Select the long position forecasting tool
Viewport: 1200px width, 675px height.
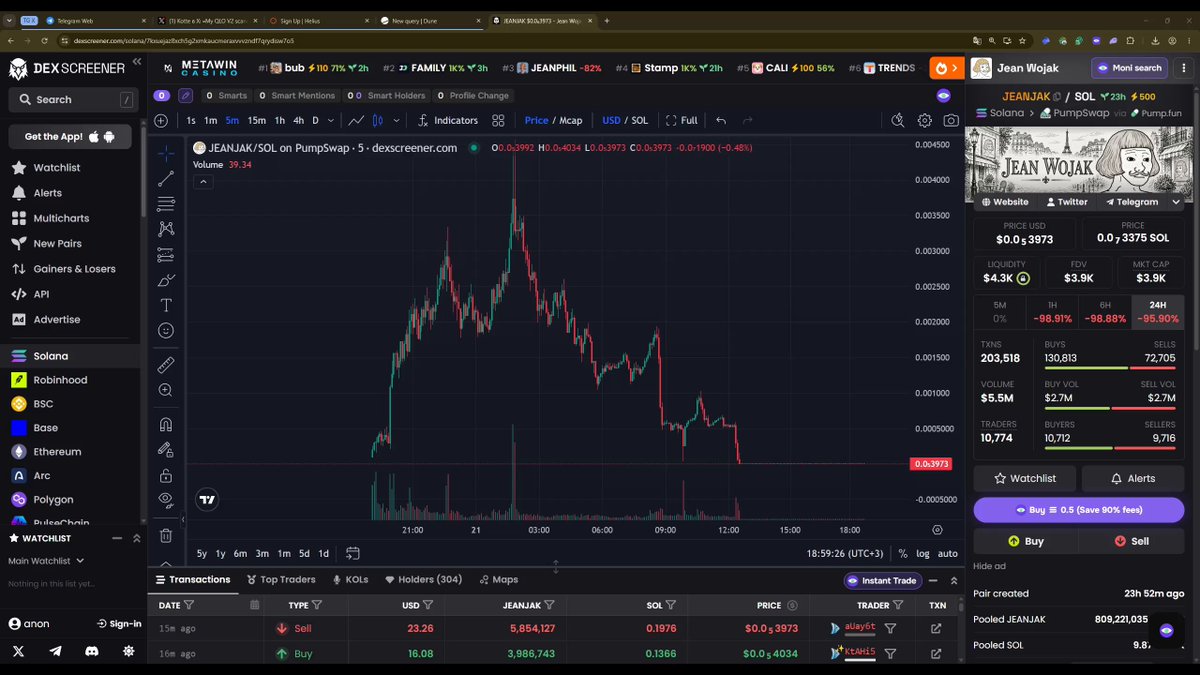(166, 254)
